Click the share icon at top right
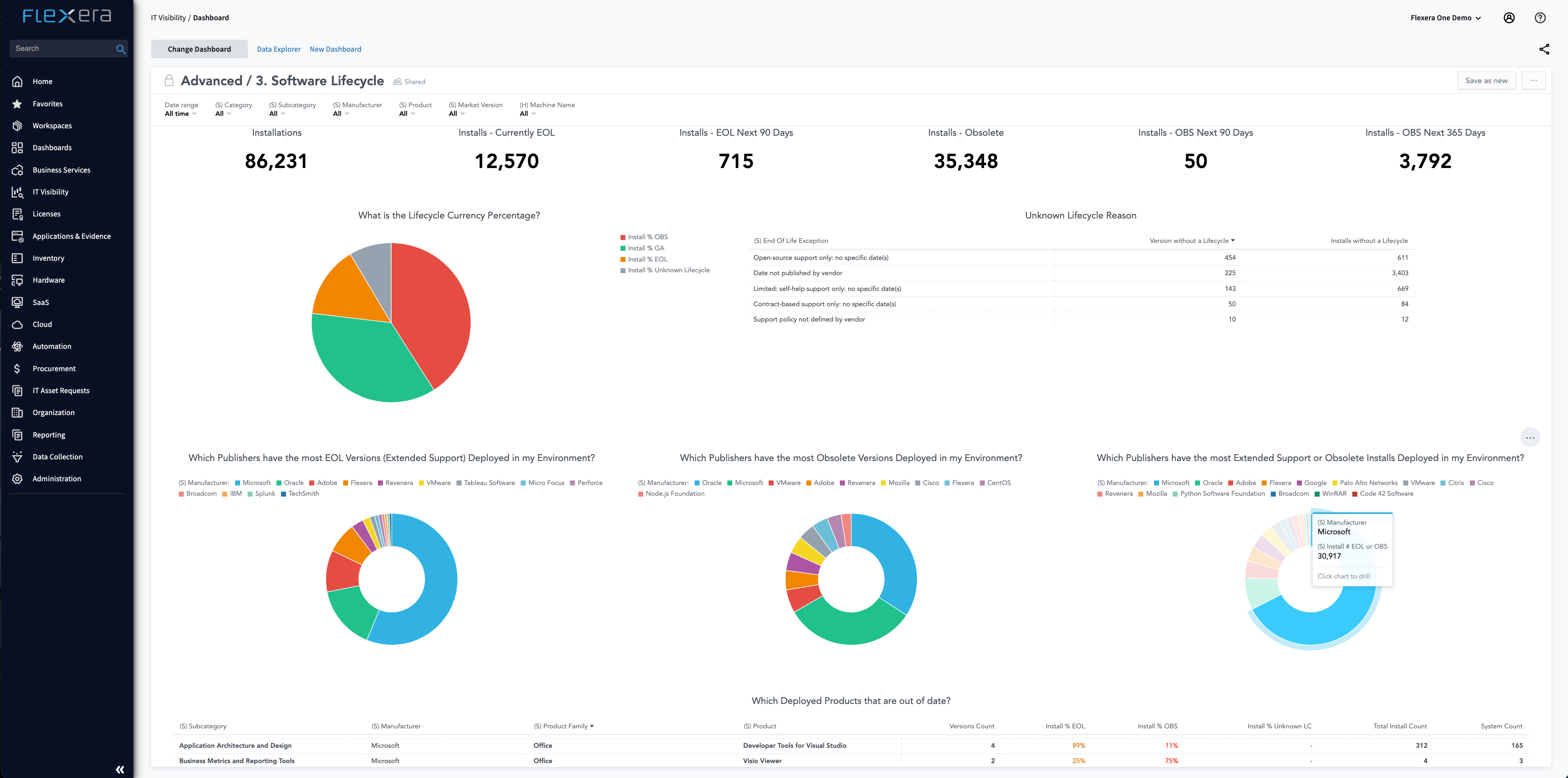The width and height of the screenshot is (1568, 778). pyautogui.click(x=1544, y=49)
